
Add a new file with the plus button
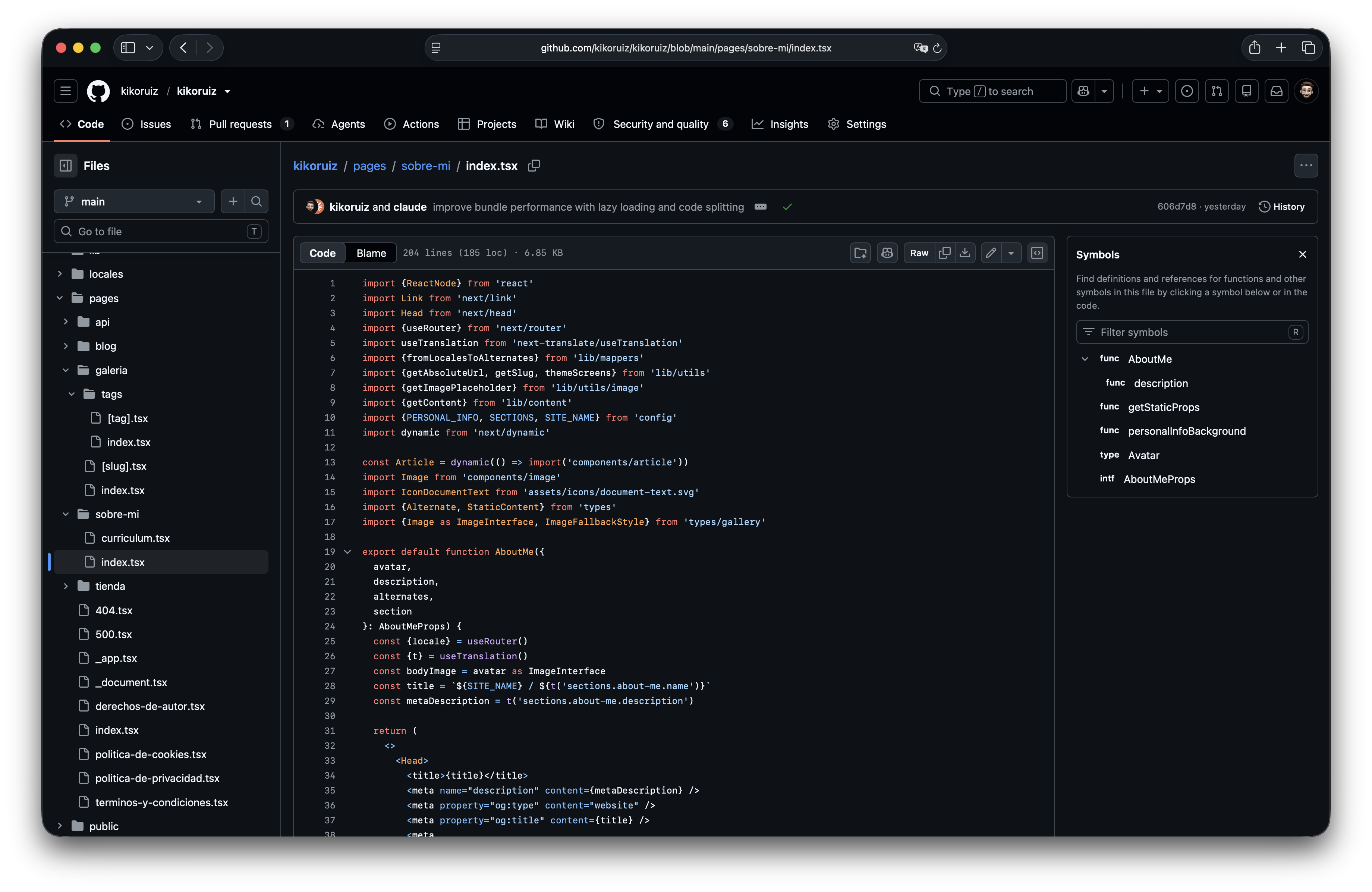pos(233,201)
